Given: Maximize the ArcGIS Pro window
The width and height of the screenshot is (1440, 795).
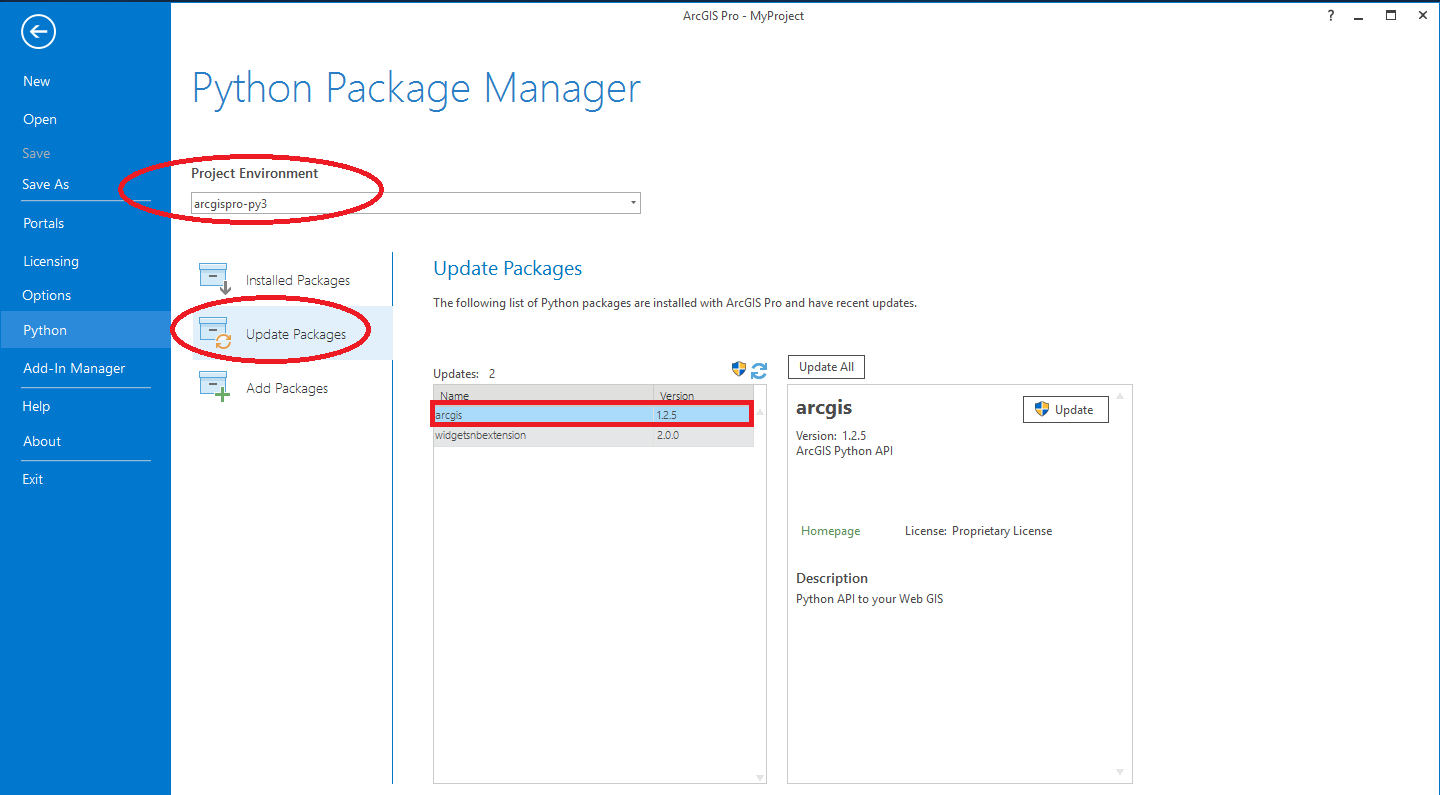Looking at the screenshot, I should pos(1391,16).
